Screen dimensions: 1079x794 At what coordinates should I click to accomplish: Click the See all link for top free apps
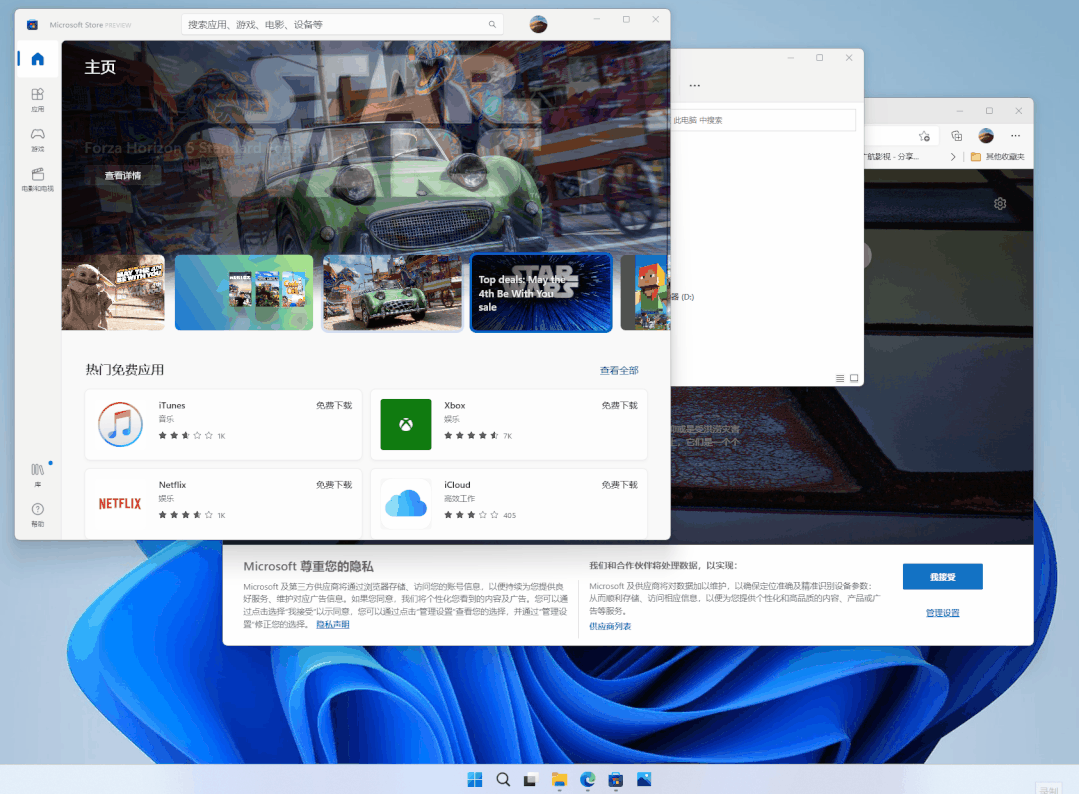pyautogui.click(x=619, y=370)
